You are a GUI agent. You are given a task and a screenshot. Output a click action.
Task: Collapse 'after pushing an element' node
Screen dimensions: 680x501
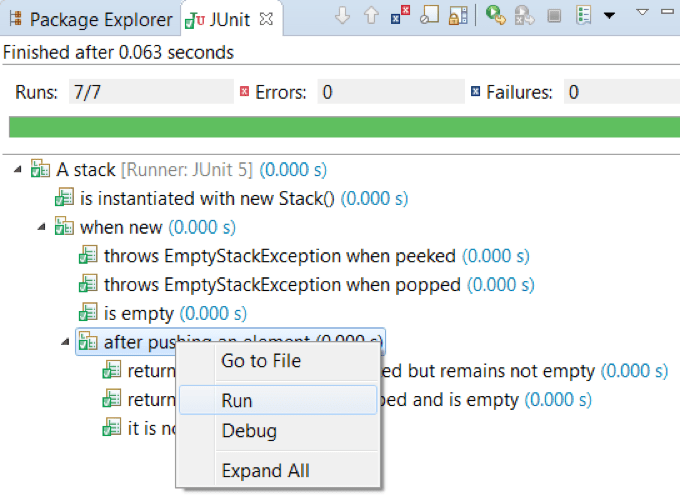[x=65, y=342]
